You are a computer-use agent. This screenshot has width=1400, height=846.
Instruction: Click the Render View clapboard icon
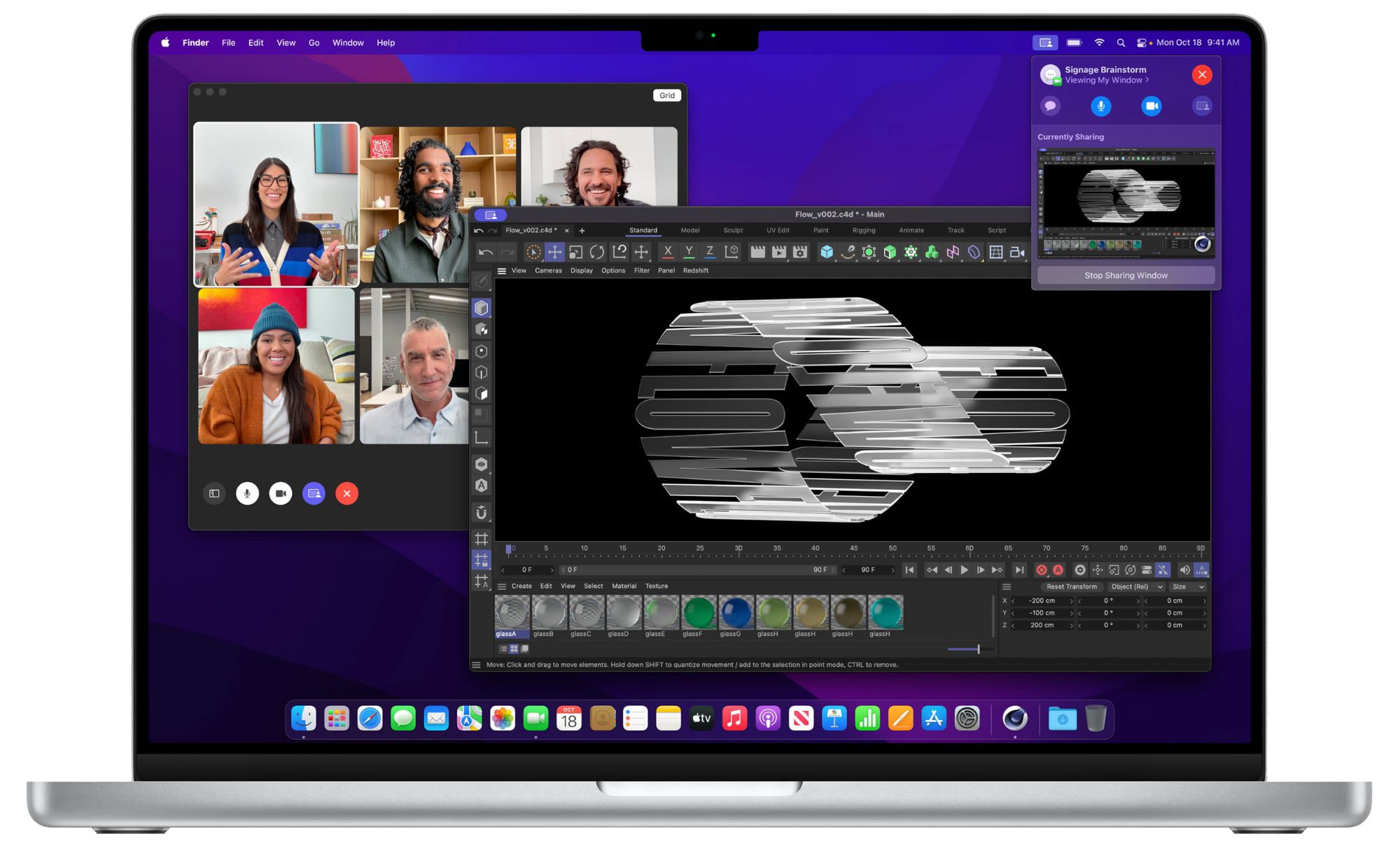pos(757,252)
